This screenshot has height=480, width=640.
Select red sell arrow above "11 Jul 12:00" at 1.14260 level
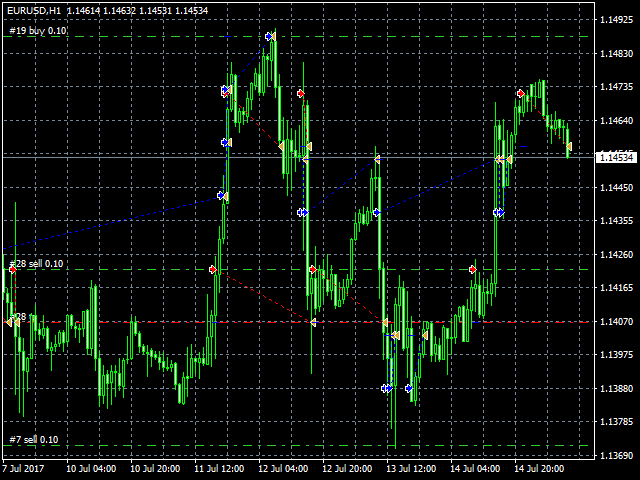point(213,269)
